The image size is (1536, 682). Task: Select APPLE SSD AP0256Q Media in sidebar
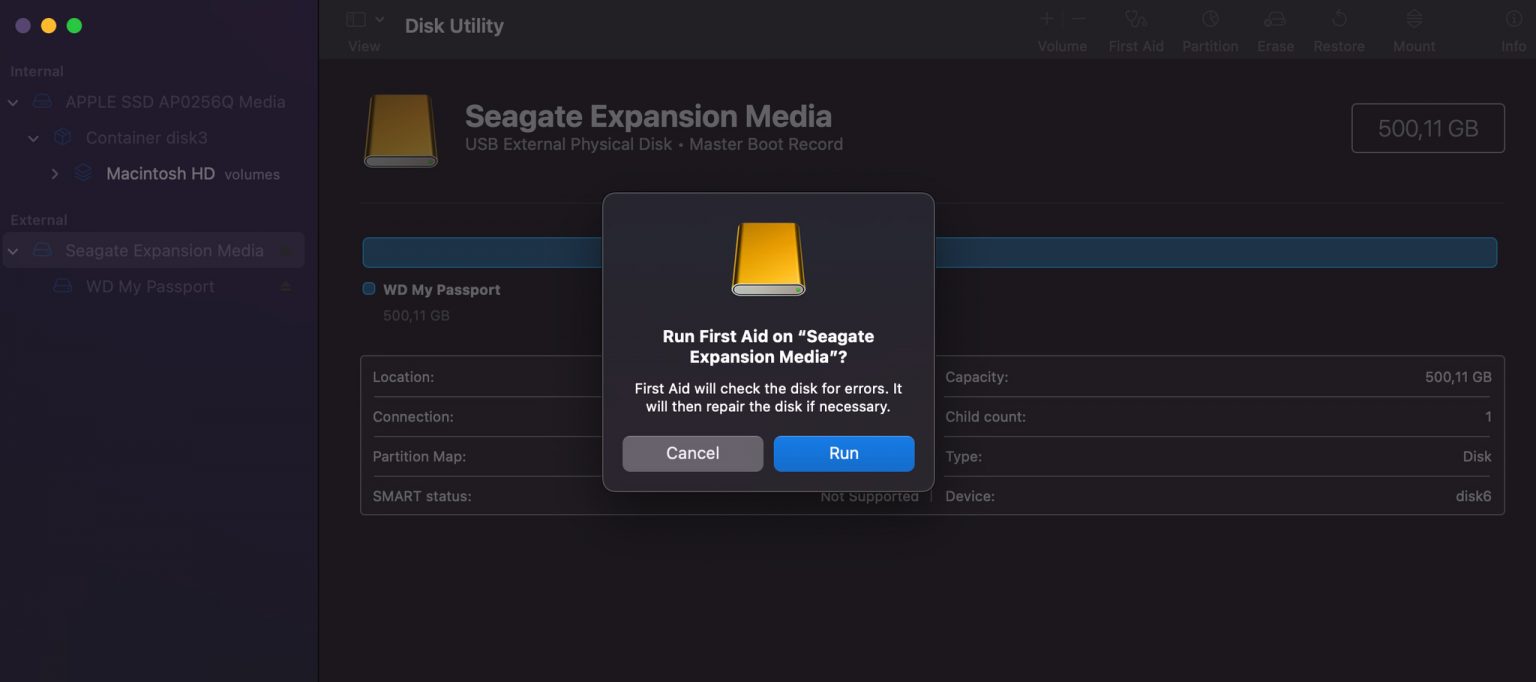175,101
